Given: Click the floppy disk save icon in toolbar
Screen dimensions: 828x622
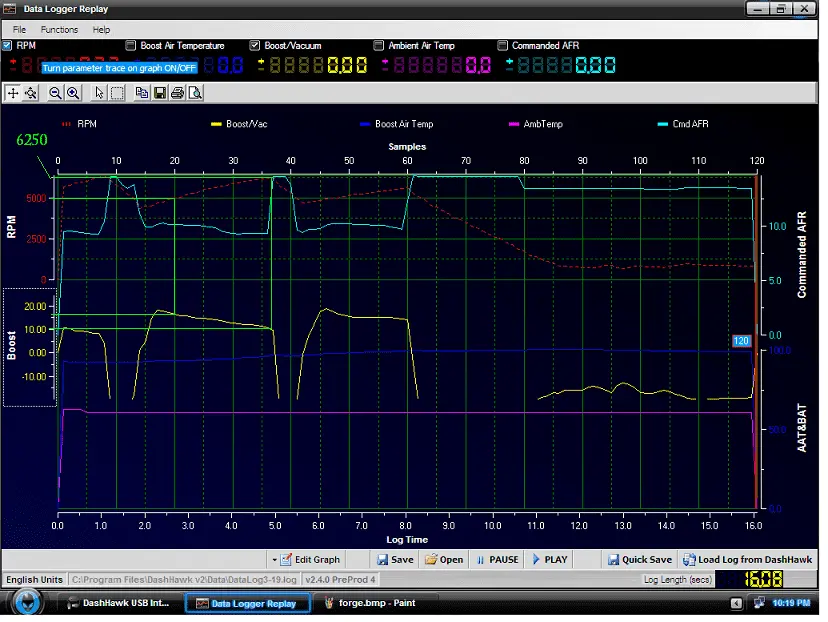Looking at the screenshot, I should [x=160, y=93].
